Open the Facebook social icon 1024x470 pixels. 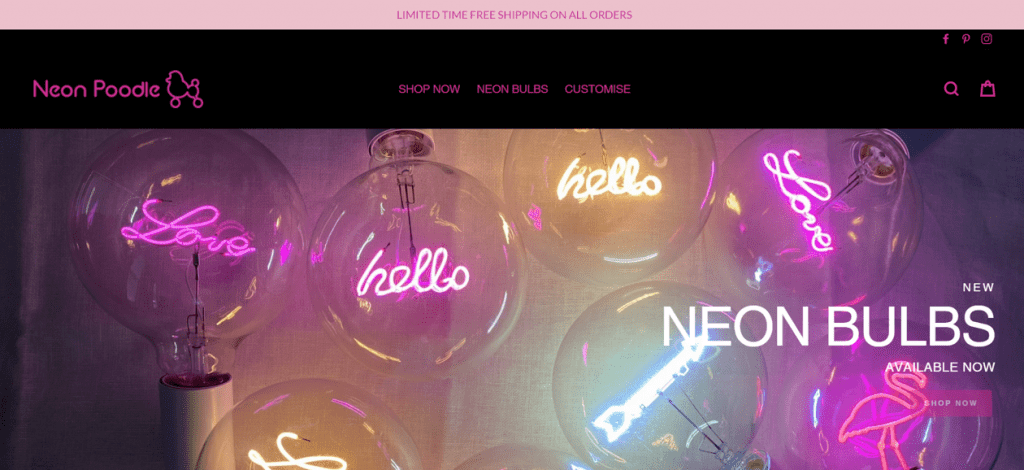[x=945, y=39]
